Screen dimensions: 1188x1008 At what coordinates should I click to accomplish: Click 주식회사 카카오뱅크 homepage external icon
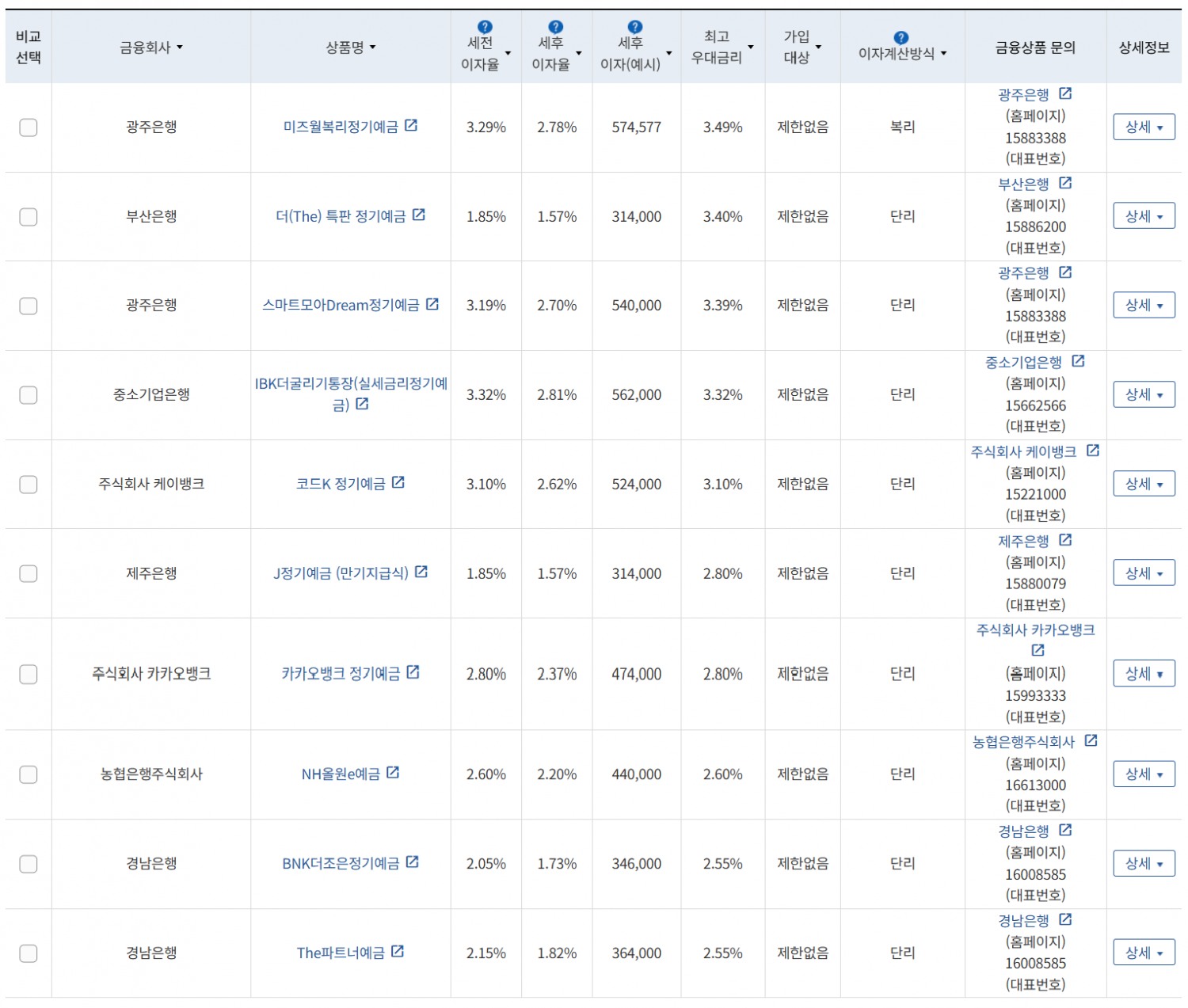[x=1038, y=650]
